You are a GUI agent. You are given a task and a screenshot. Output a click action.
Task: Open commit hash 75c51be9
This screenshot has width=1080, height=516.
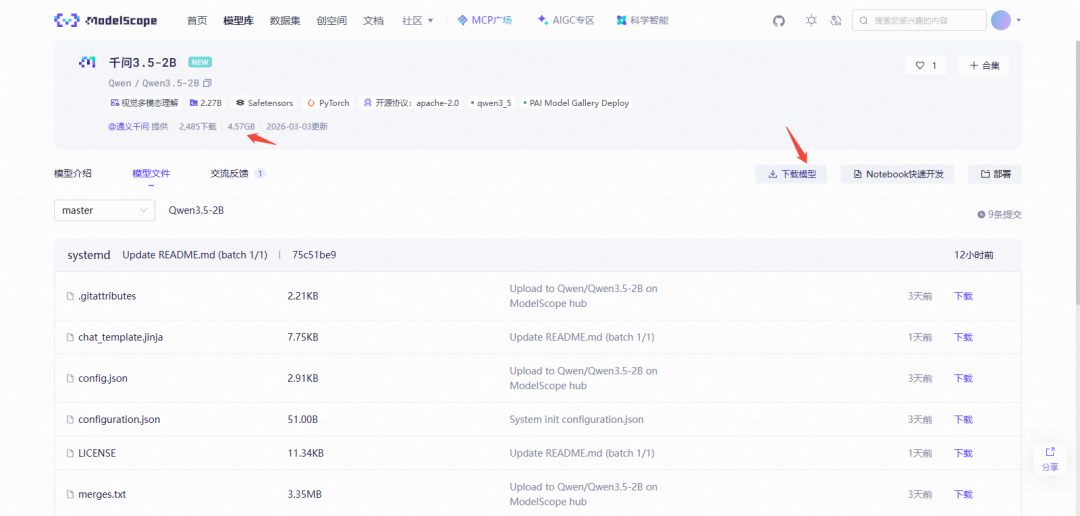pyautogui.click(x=314, y=255)
